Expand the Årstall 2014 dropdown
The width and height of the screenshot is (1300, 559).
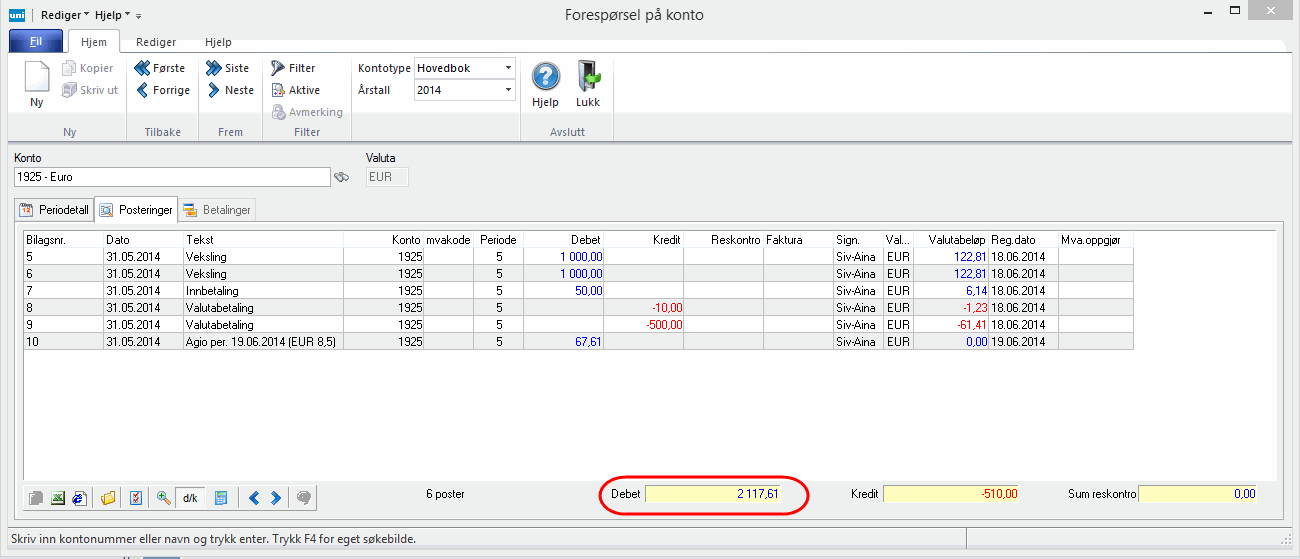(508, 90)
